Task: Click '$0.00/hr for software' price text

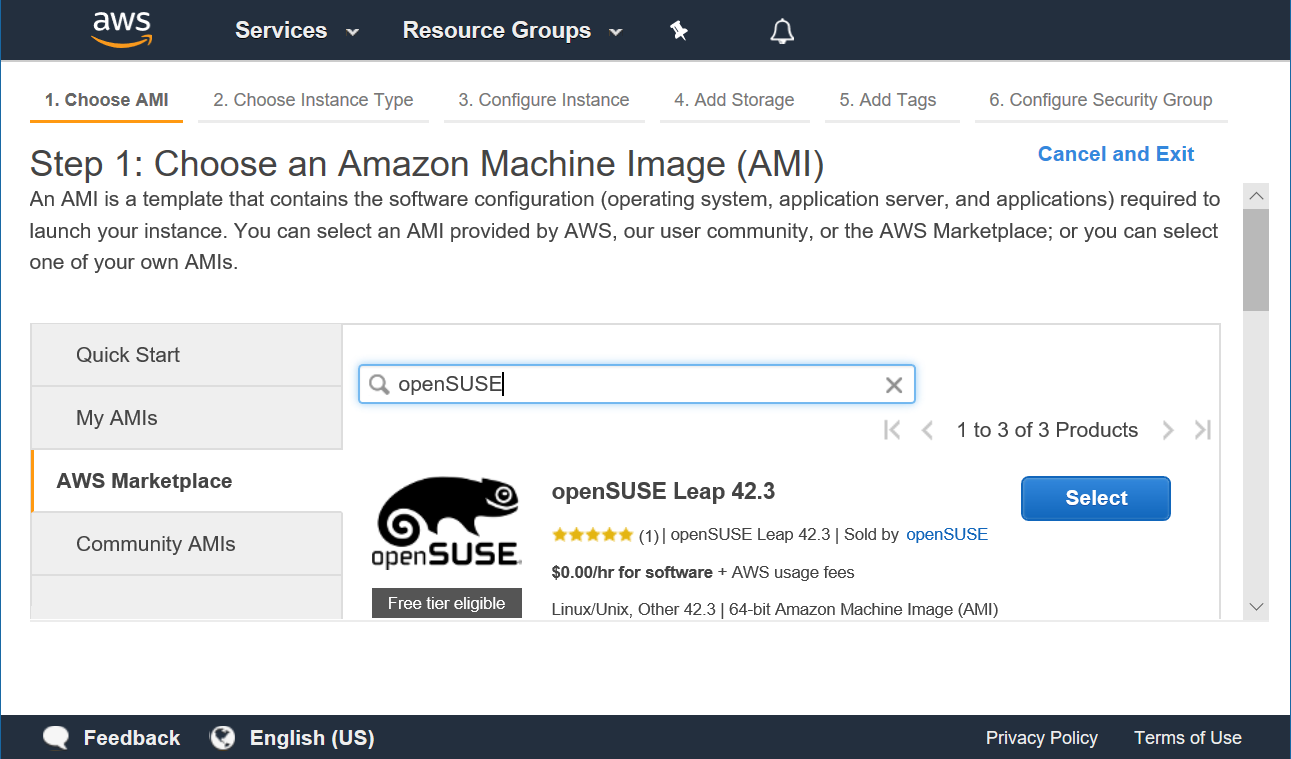Action: coord(632,573)
